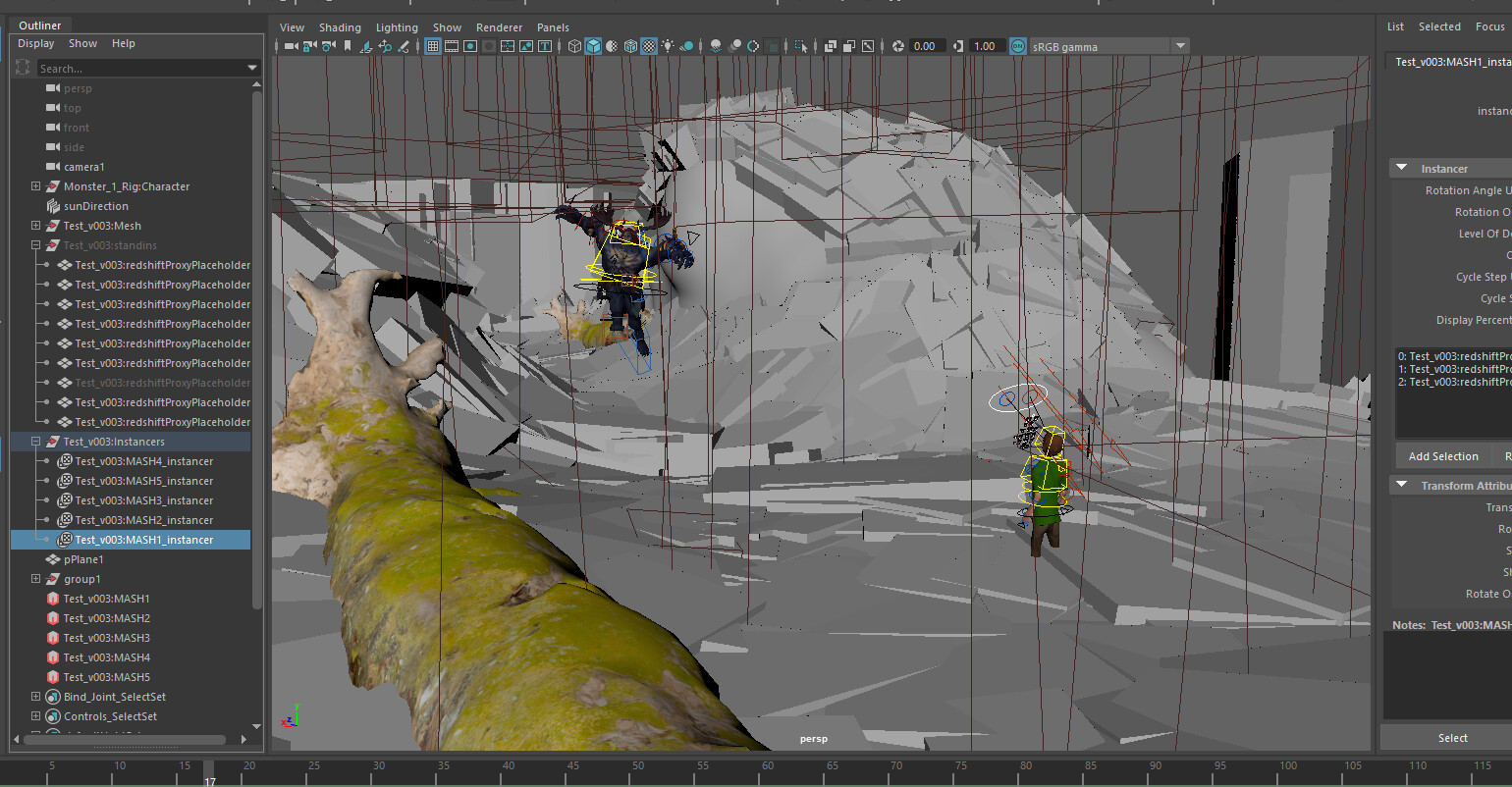Click the Smooth Shade All cube icon
1512x787 pixels.
(x=593, y=46)
